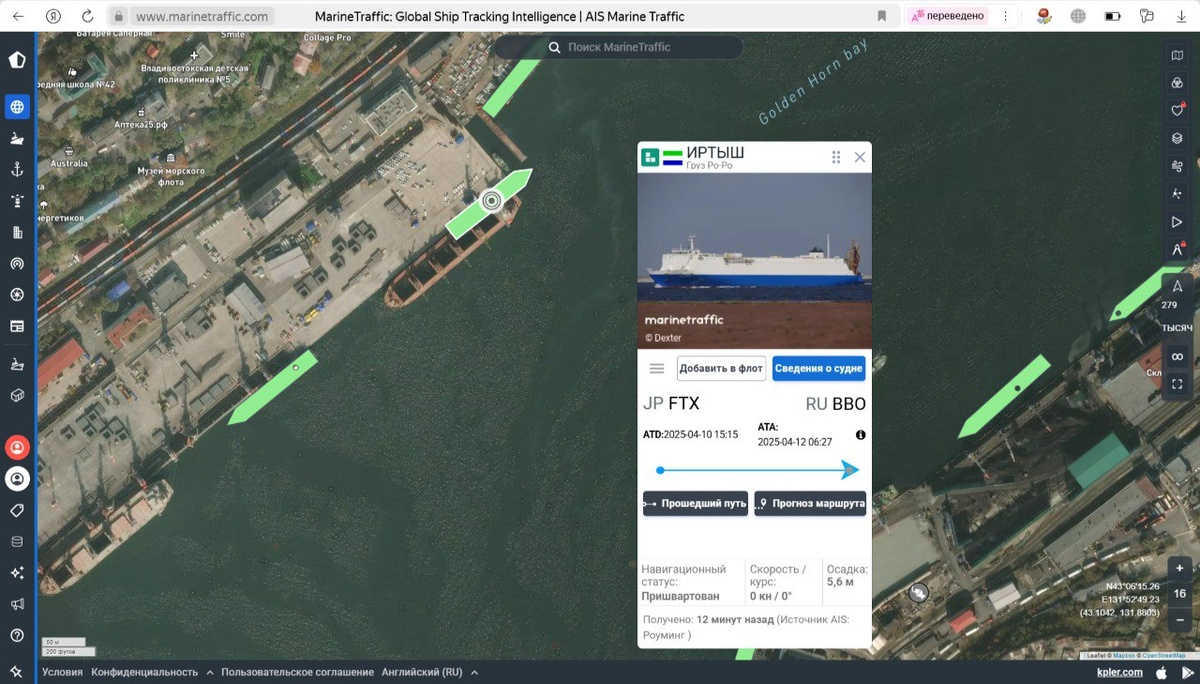
Task: Reload the page with browser refresh icon
Action: click(88, 16)
